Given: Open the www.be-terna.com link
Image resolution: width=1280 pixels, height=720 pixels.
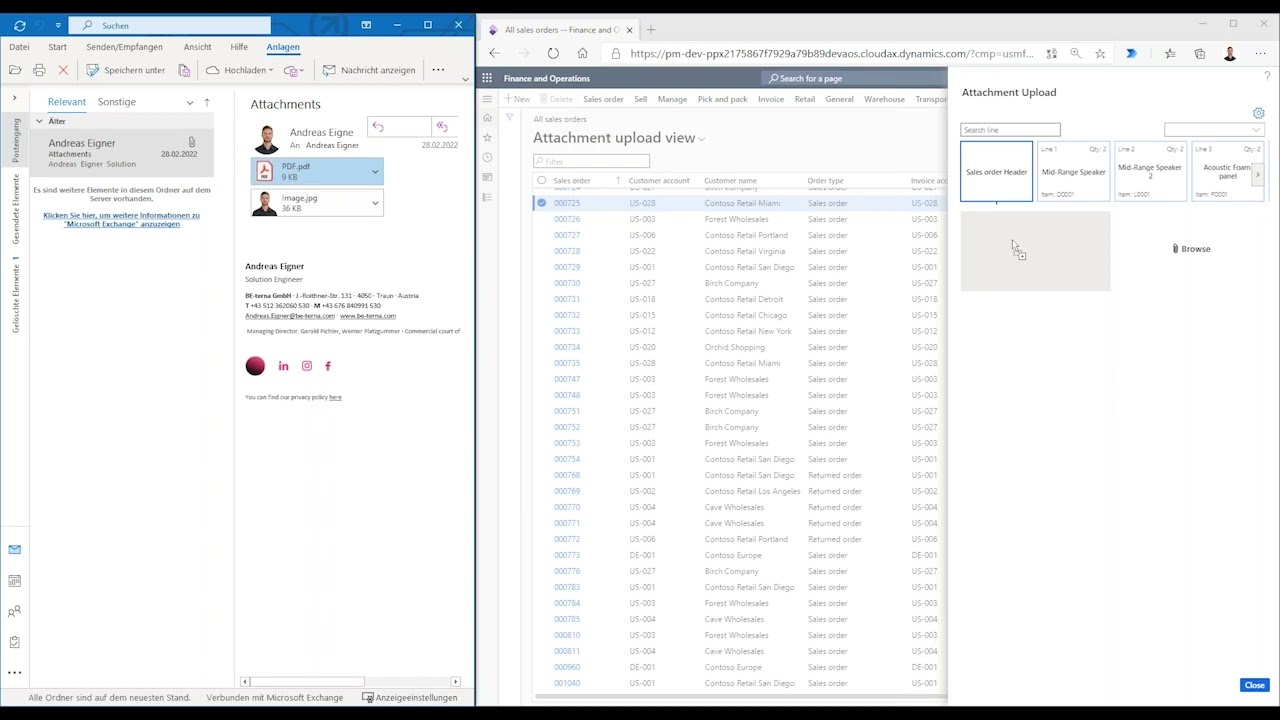Looking at the screenshot, I should (368, 316).
